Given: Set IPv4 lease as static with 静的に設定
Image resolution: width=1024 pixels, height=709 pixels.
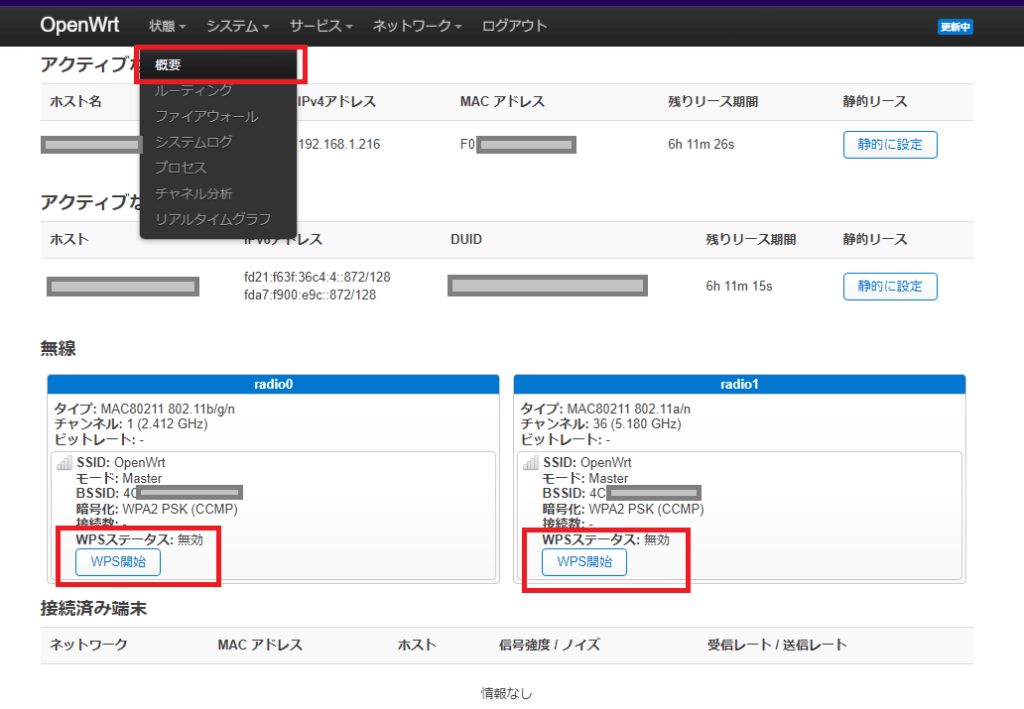Looking at the screenshot, I should 890,144.
